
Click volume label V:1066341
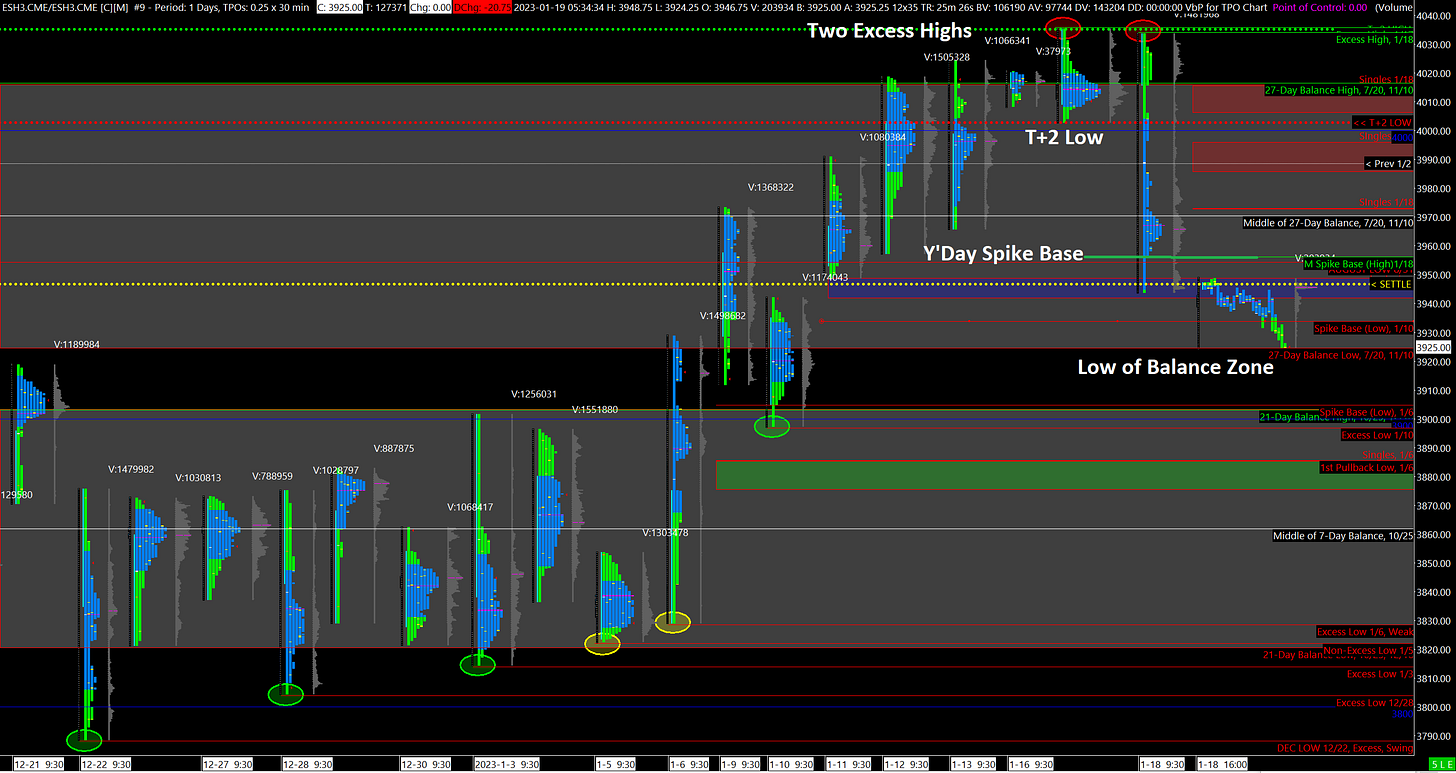(x=1008, y=41)
